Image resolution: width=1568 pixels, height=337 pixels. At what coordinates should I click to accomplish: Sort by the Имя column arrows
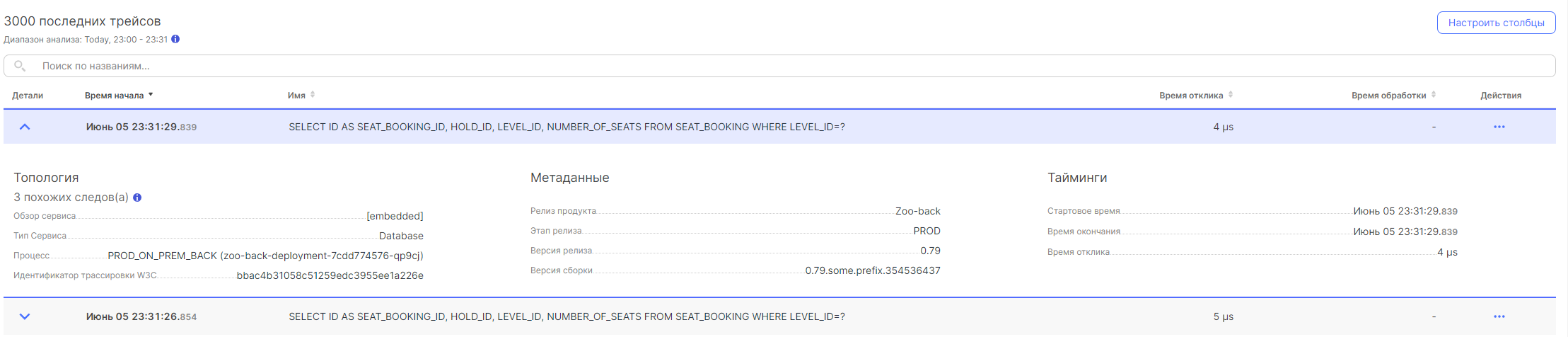coord(313,95)
